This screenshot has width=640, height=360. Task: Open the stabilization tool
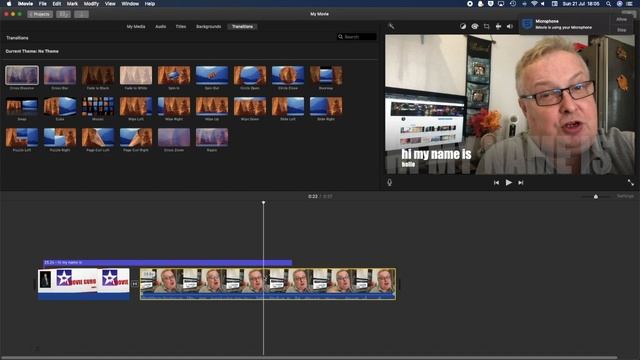(x=498, y=27)
